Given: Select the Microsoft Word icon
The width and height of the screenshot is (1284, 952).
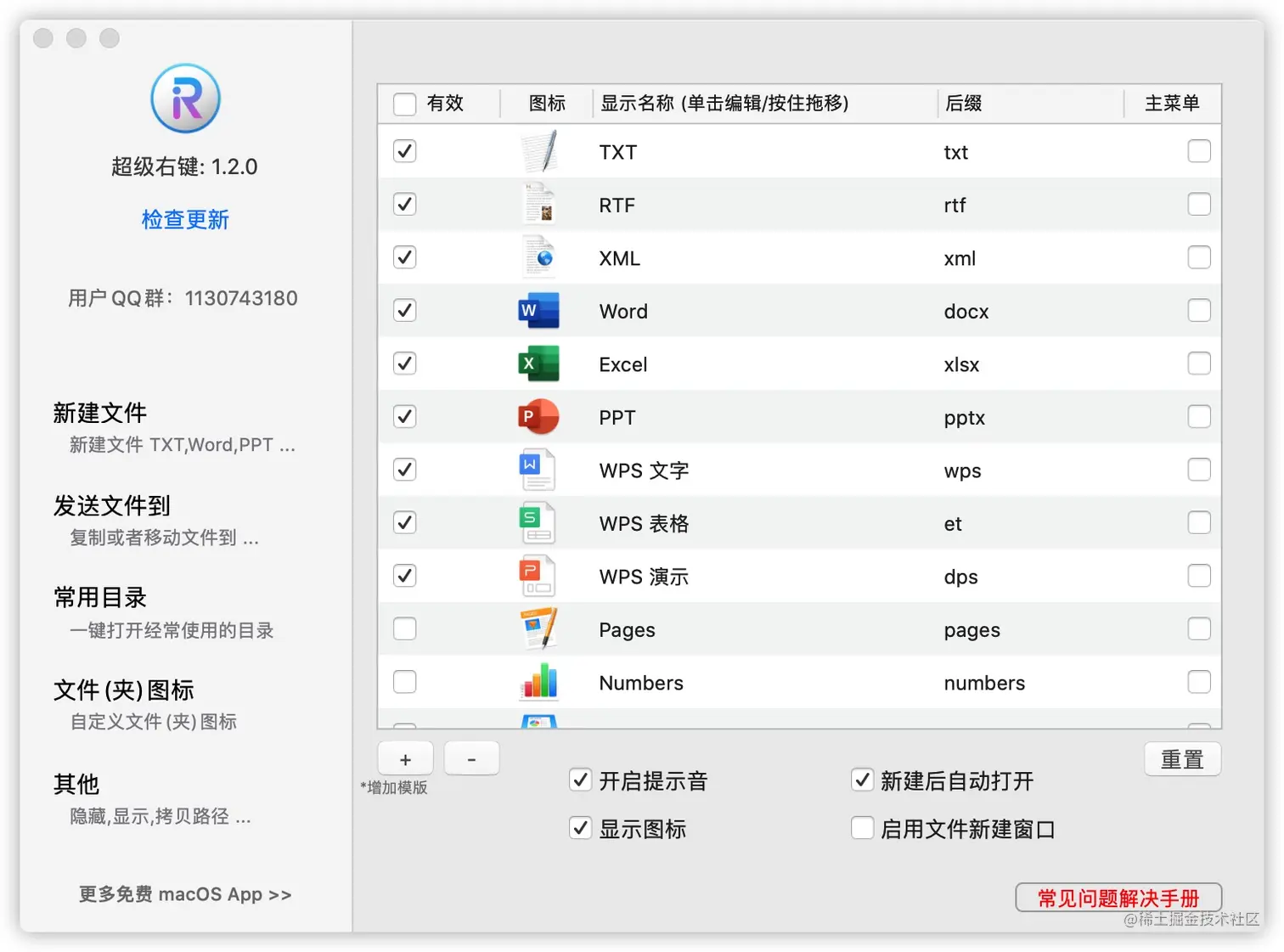Looking at the screenshot, I should coord(539,311).
